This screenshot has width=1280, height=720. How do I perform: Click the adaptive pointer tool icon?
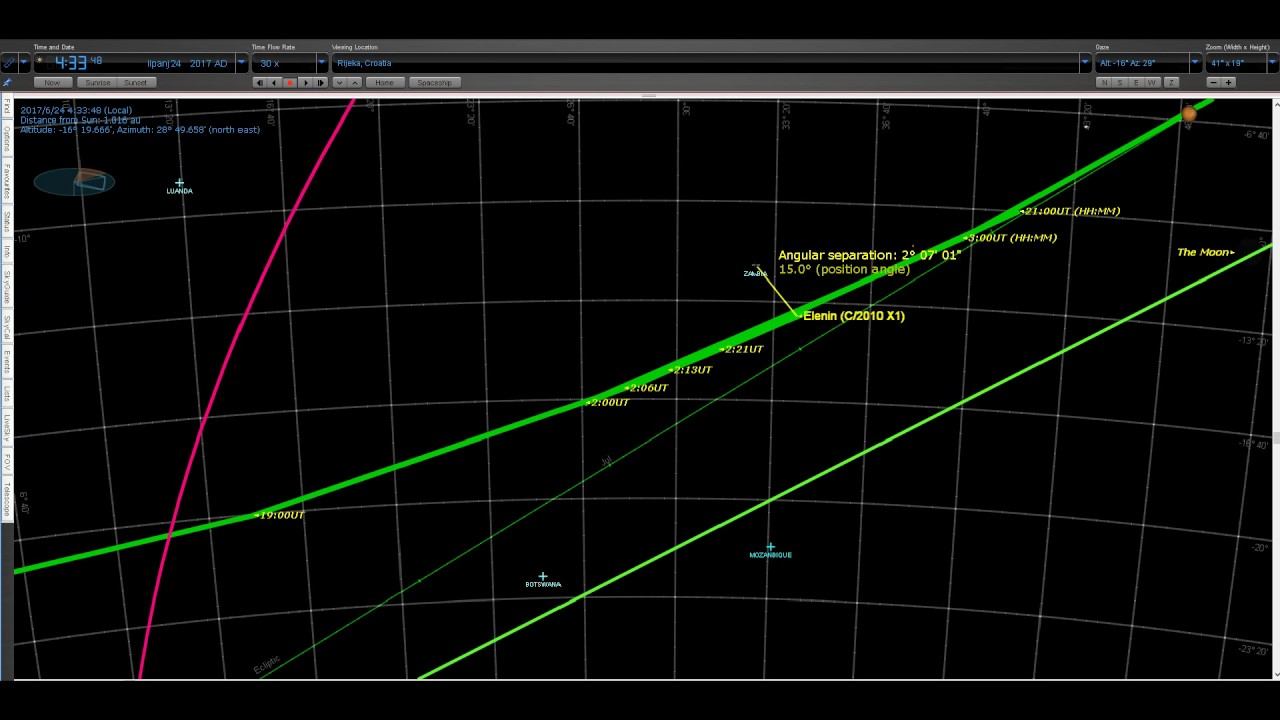8,63
